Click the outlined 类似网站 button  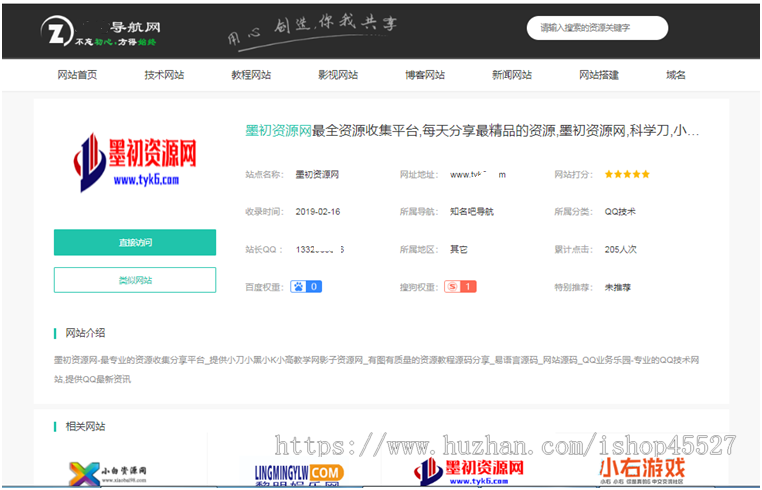(x=135, y=280)
